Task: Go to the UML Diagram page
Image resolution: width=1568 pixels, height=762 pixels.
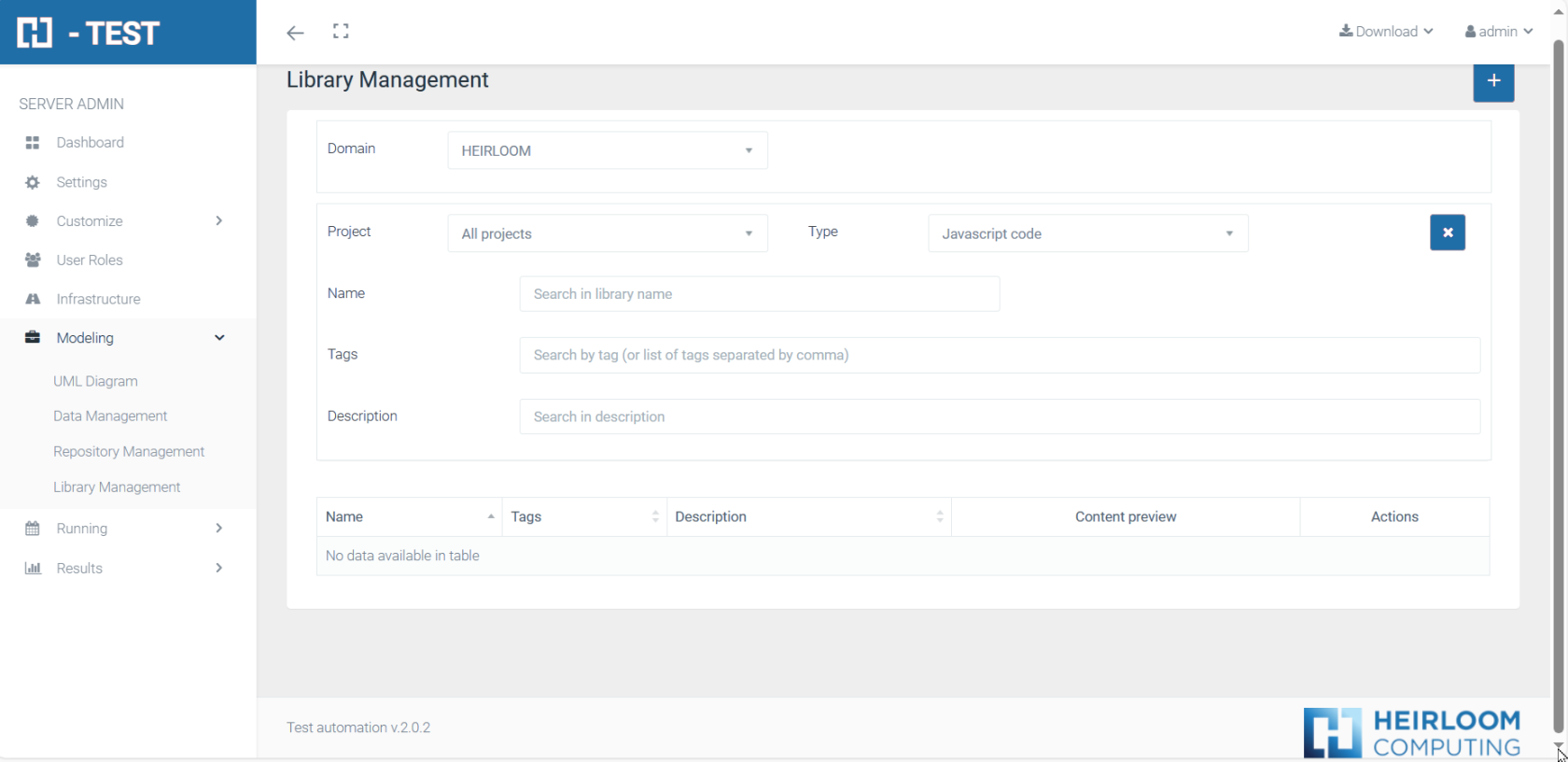Action: click(95, 381)
